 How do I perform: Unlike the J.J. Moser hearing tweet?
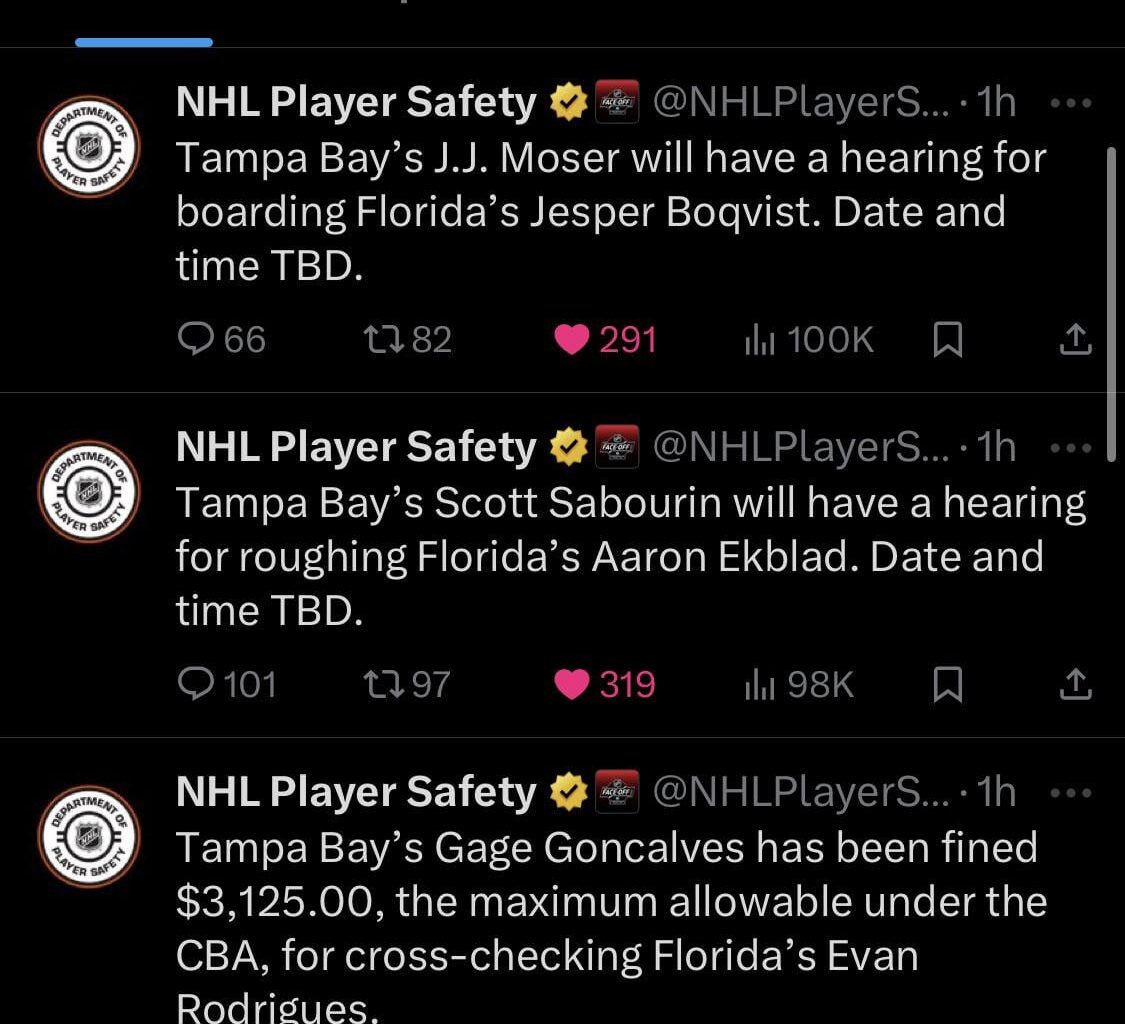coord(572,339)
